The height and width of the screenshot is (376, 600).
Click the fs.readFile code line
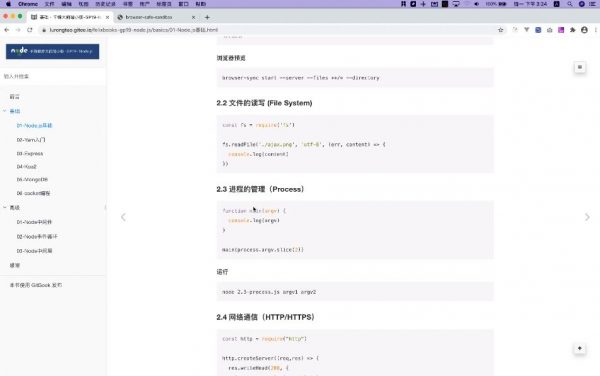(304, 145)
